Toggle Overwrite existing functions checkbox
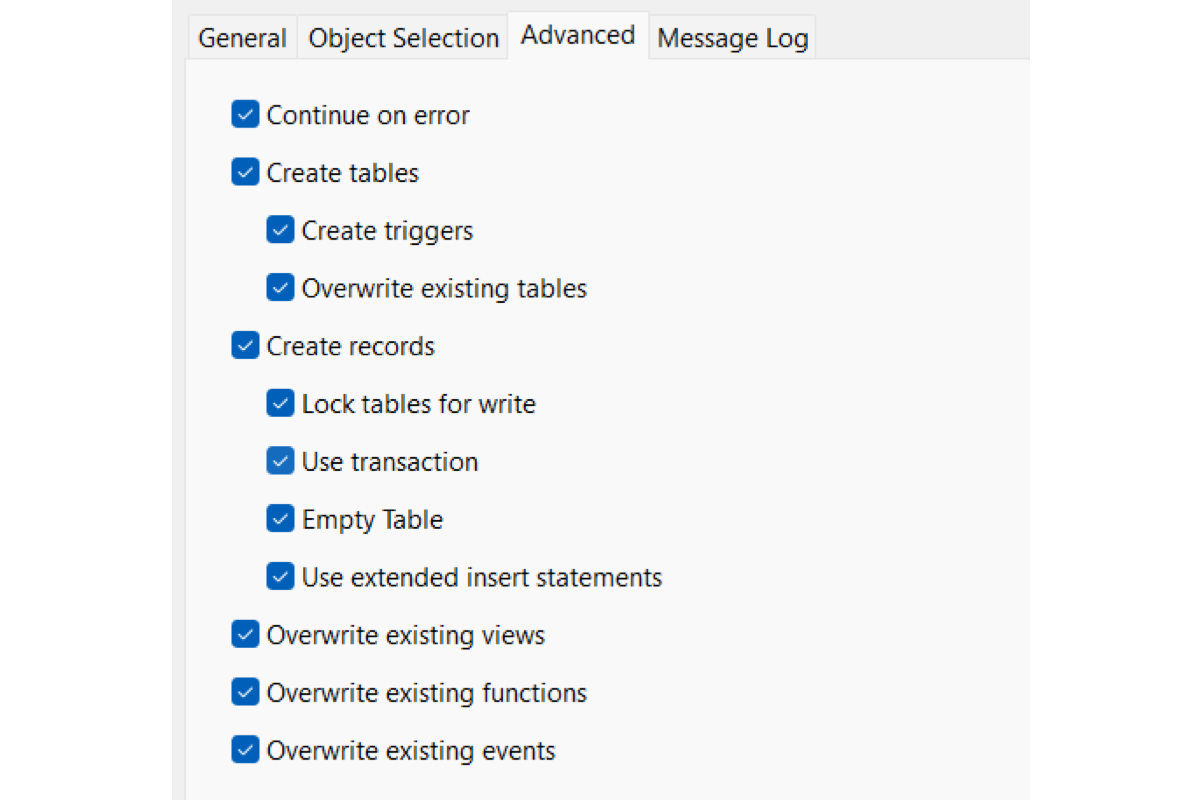The height and width of the screenshot is (800, 1200). coord(246,692)
